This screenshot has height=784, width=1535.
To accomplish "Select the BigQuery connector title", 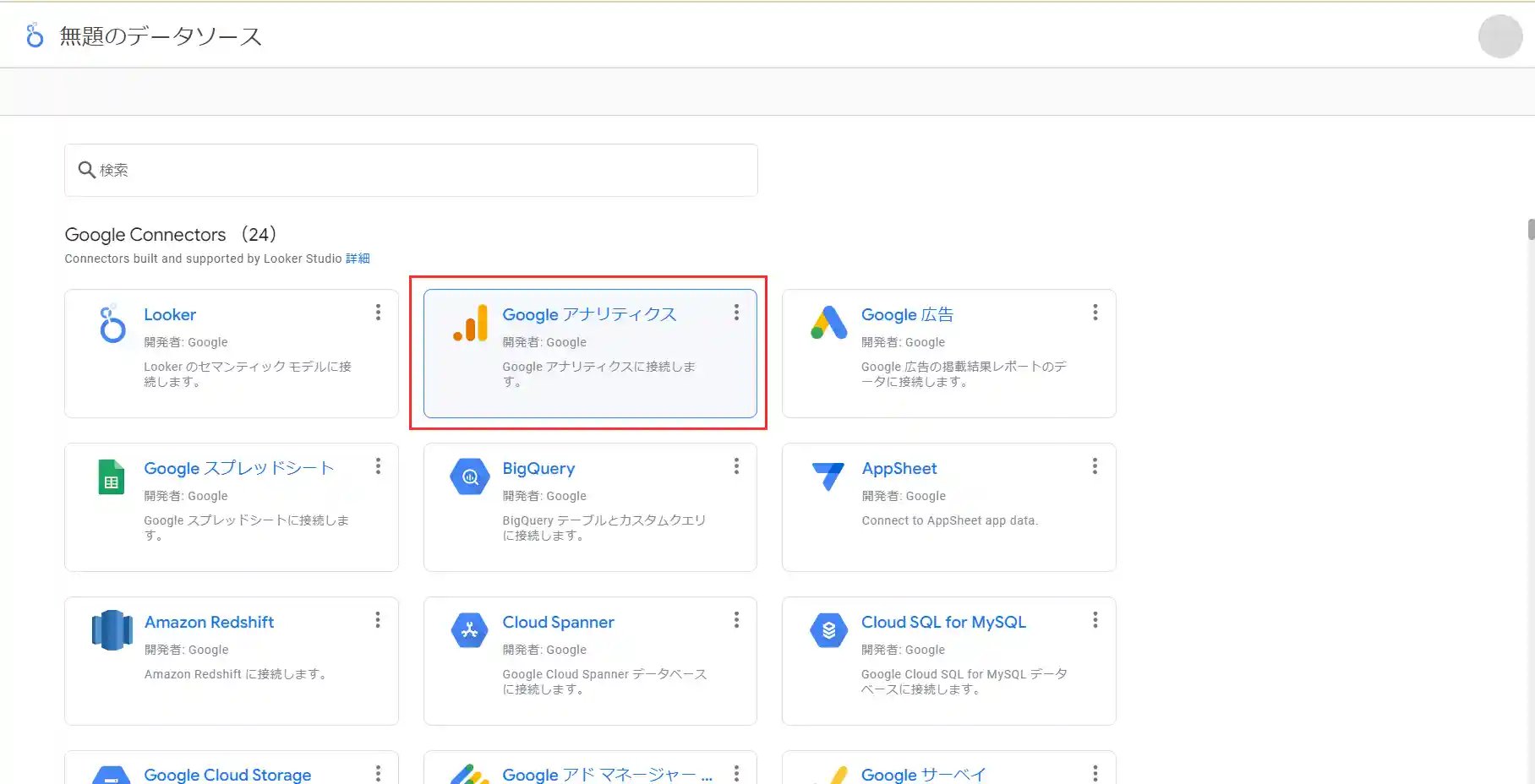I will pyautogui.click(x=538, y=468).
